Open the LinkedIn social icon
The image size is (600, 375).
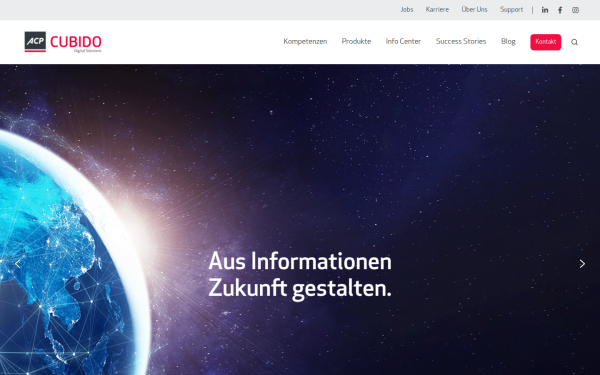[x=545, y=10]
